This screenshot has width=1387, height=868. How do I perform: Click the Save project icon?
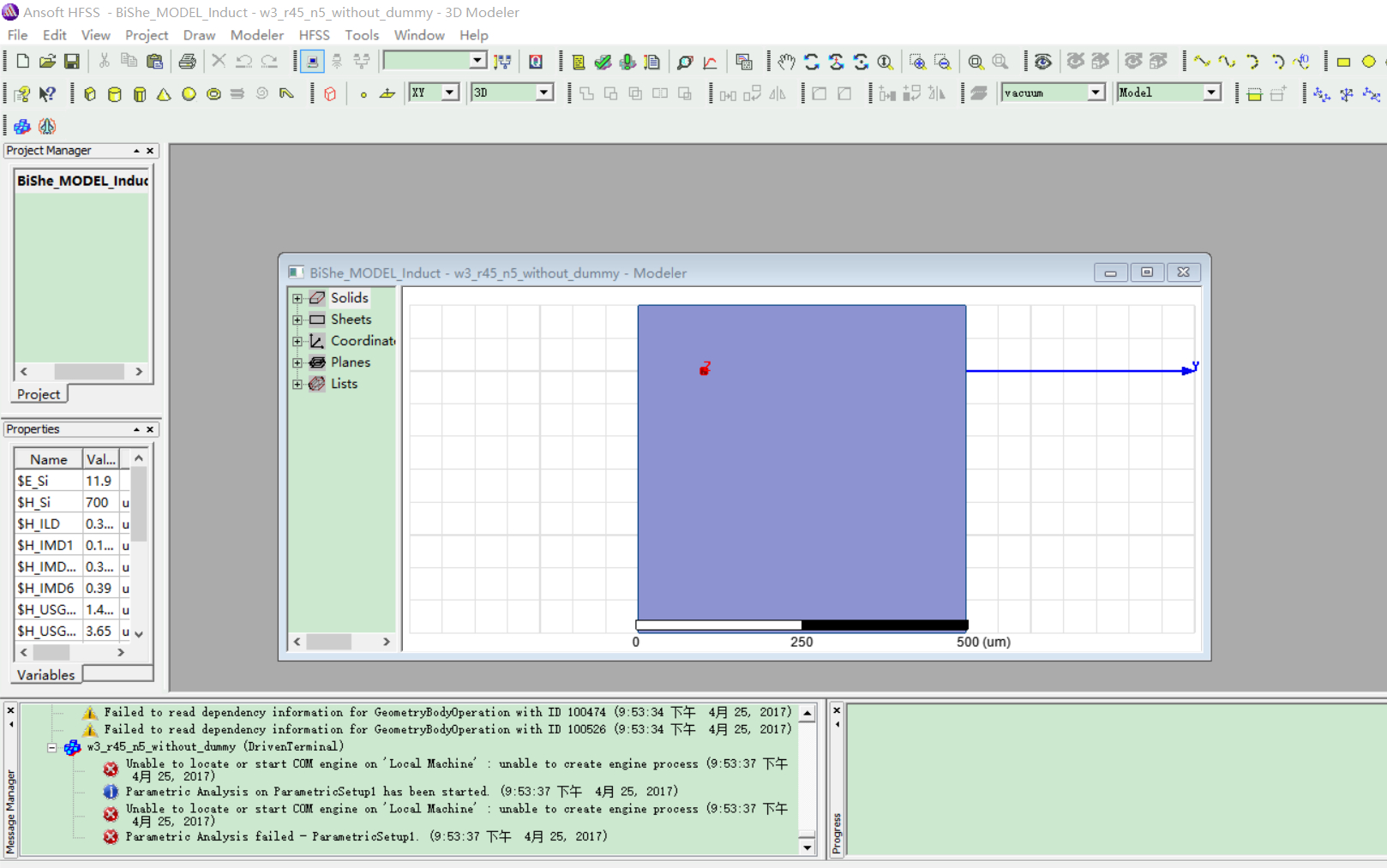[x=72, y=62]
